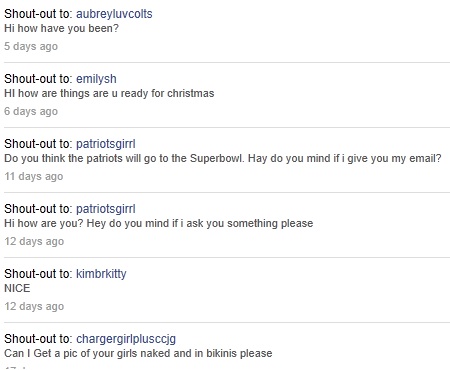Open the emilysh profile link

(x=96, y=79)
